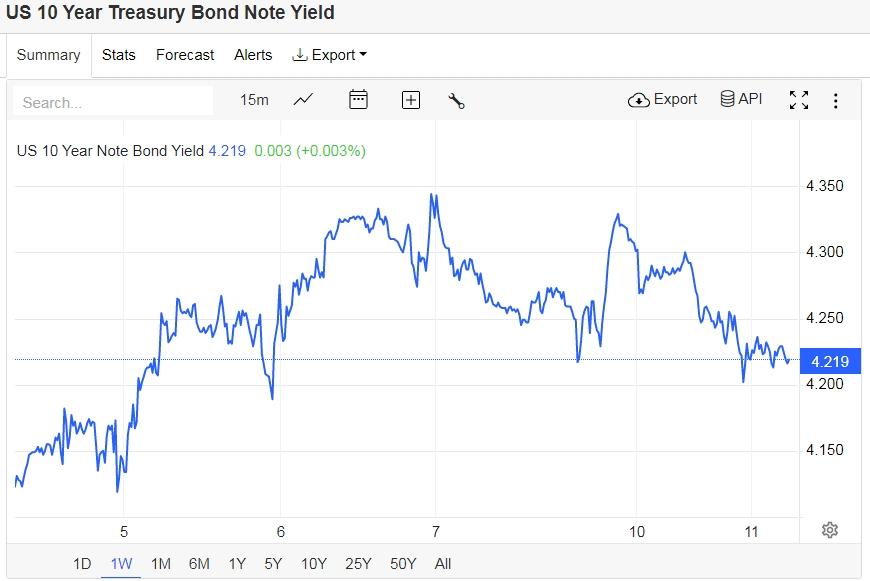The image size is (870, 581).
Task: Enter fullscreen chart mode
Action: (x=798, y=100)
